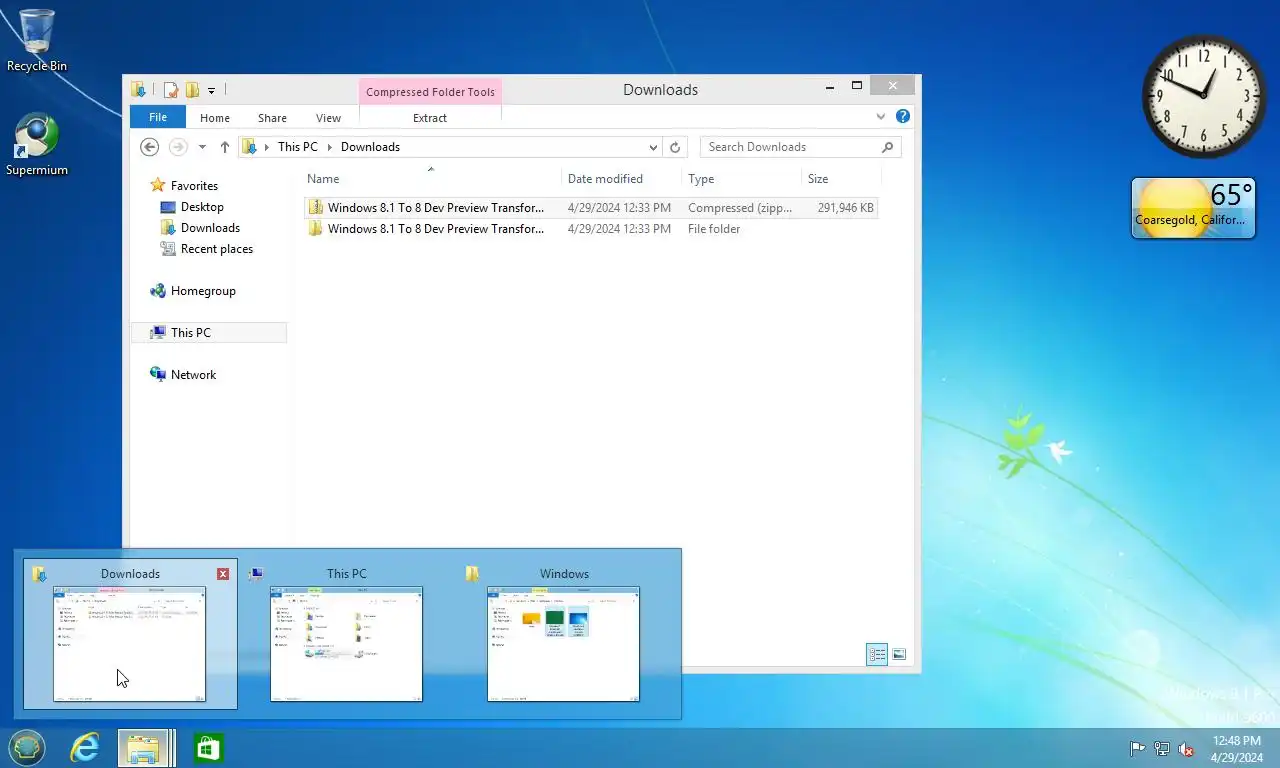
Task: Click the 291,946 KB size cell
Action: [845, 208]
